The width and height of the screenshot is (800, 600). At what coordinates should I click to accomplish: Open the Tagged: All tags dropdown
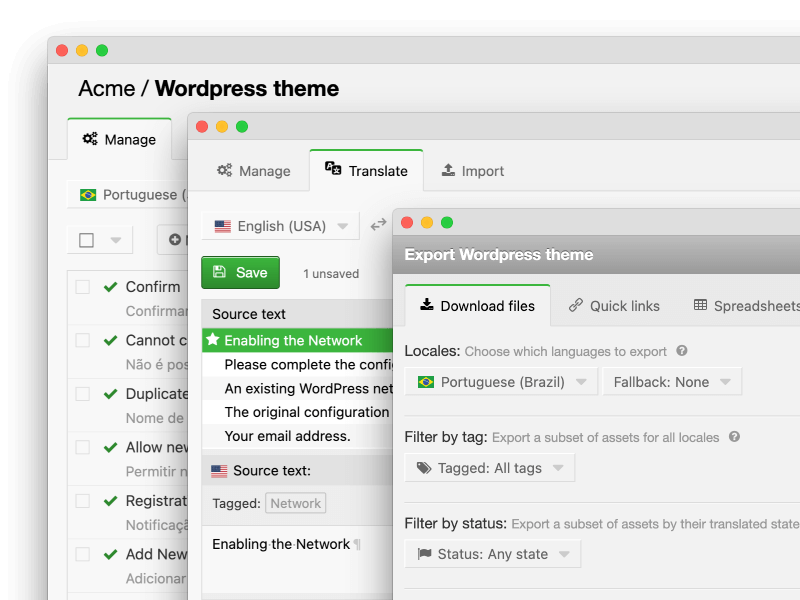click(489, 468)
